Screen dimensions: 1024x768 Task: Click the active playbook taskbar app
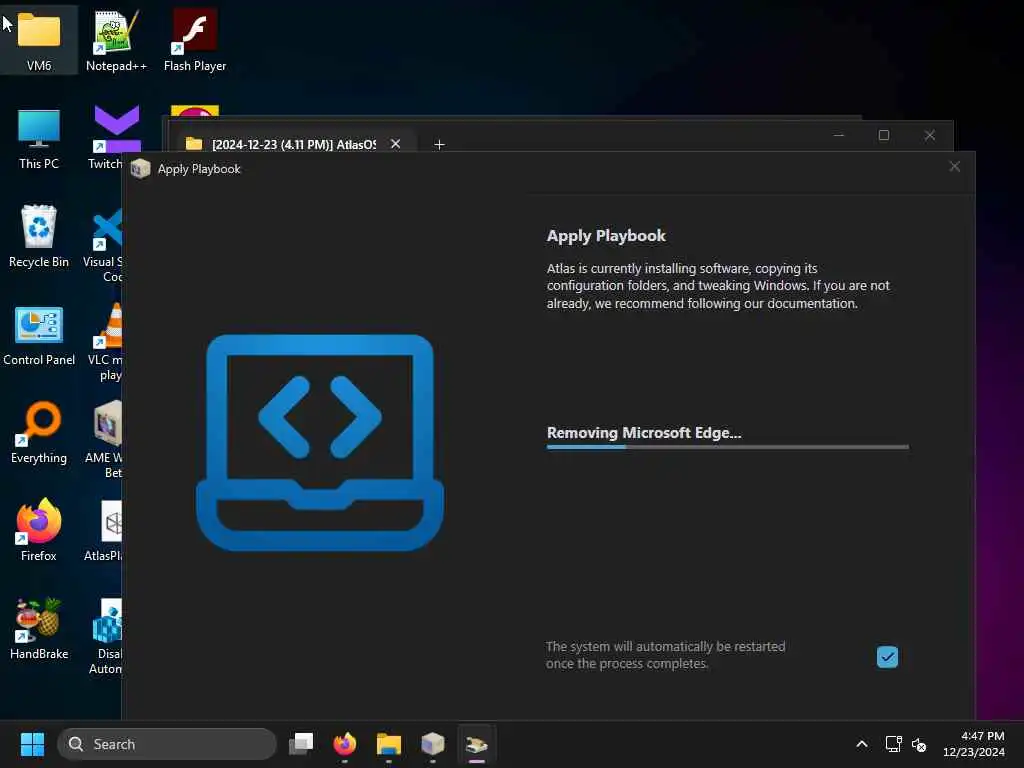tap(477, 744)
